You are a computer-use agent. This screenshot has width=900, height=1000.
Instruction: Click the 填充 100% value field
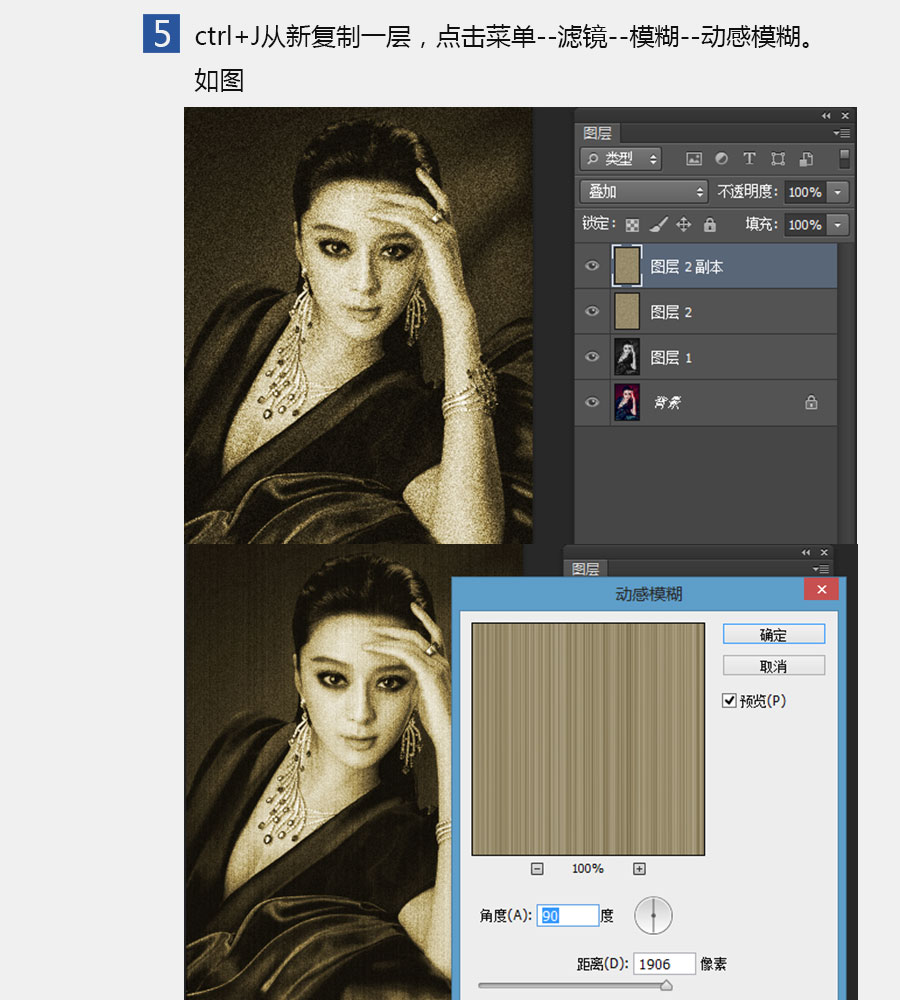(x=806, y=224)
